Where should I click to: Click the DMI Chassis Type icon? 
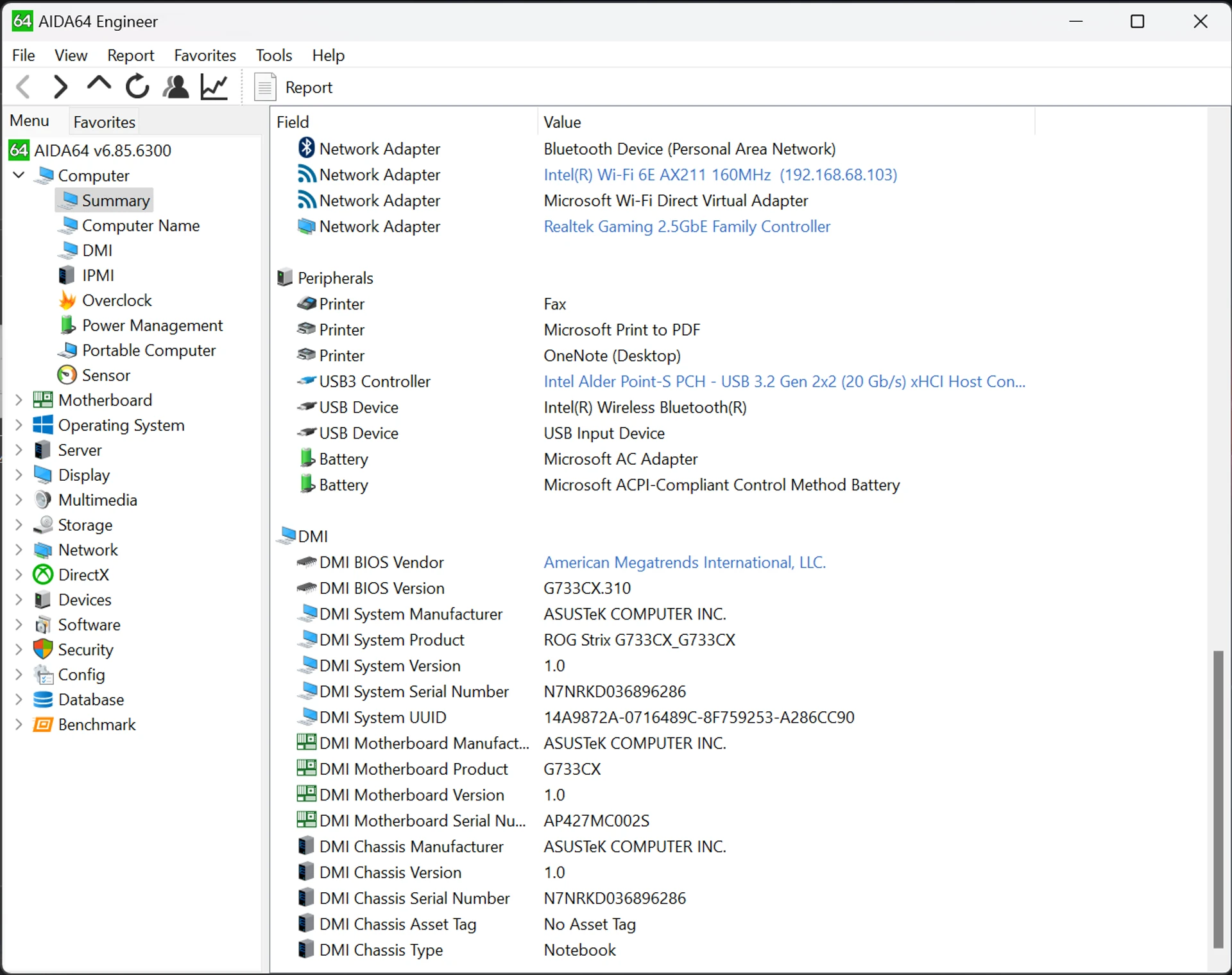tap(306, 949)
